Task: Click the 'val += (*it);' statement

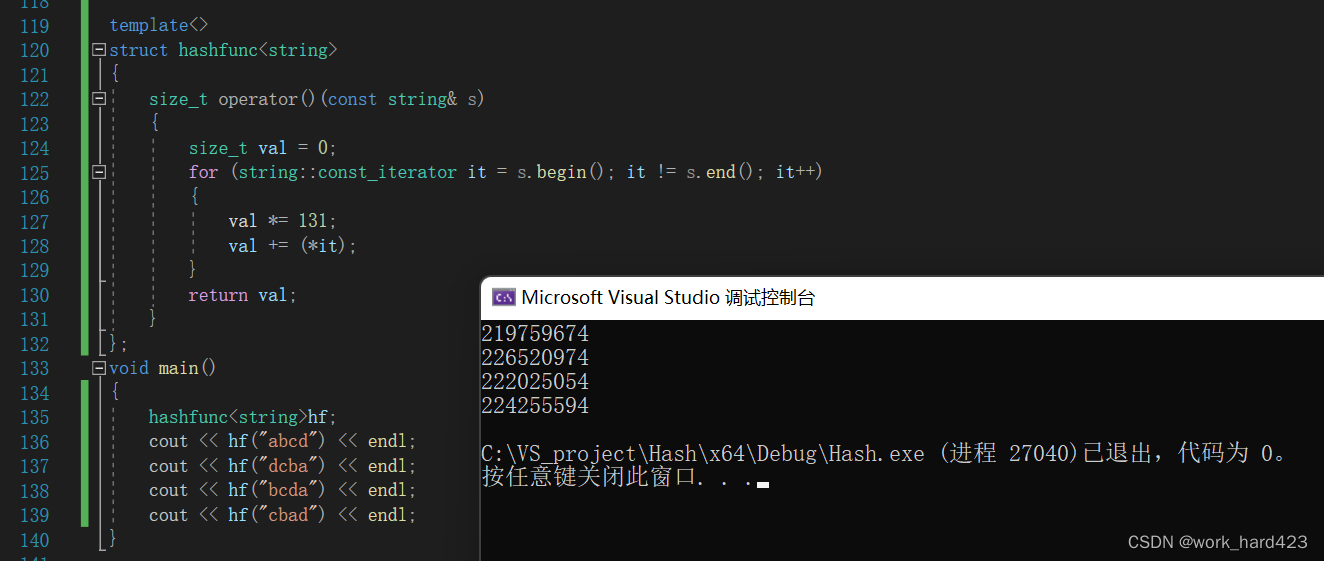Action: 292,246
